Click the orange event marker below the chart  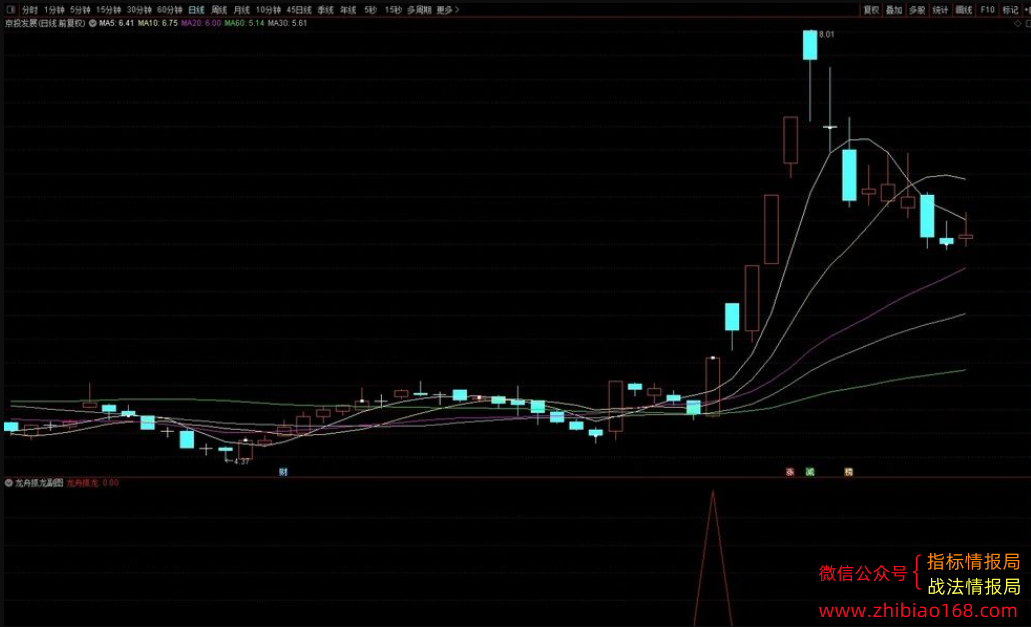point(848,472)
